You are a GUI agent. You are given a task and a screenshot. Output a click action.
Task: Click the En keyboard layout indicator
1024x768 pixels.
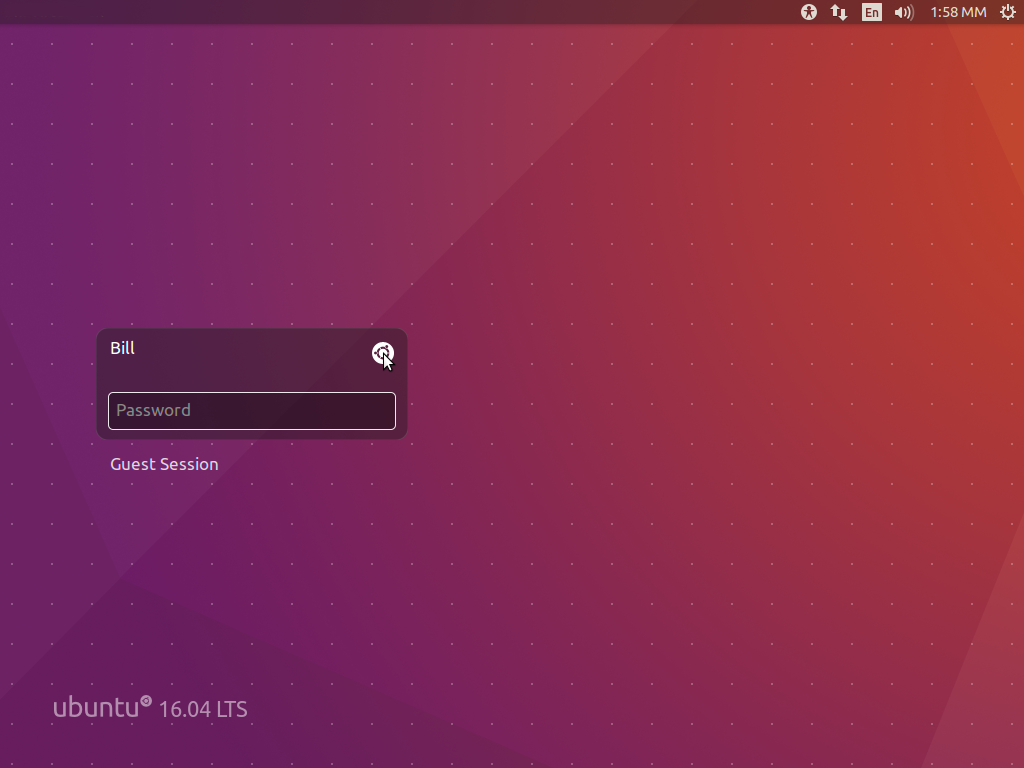(872, 12)
